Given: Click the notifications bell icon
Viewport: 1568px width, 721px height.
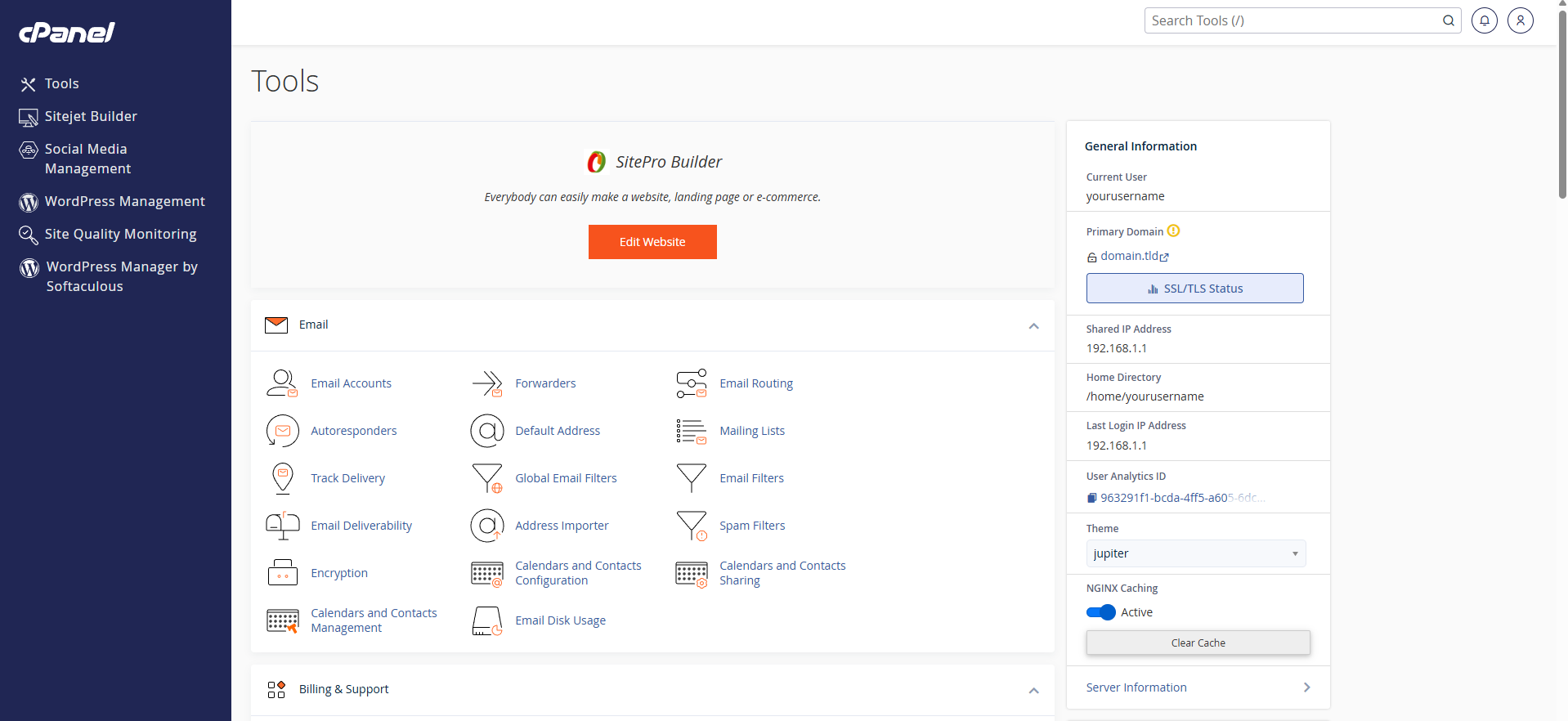Looking at the screenshot, I should pos(1485,20).
